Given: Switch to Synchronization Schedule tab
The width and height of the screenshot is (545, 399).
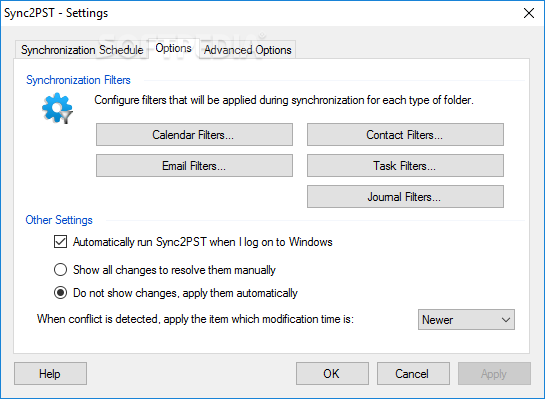Looking at the screenshot, I should tap(82, 50).
